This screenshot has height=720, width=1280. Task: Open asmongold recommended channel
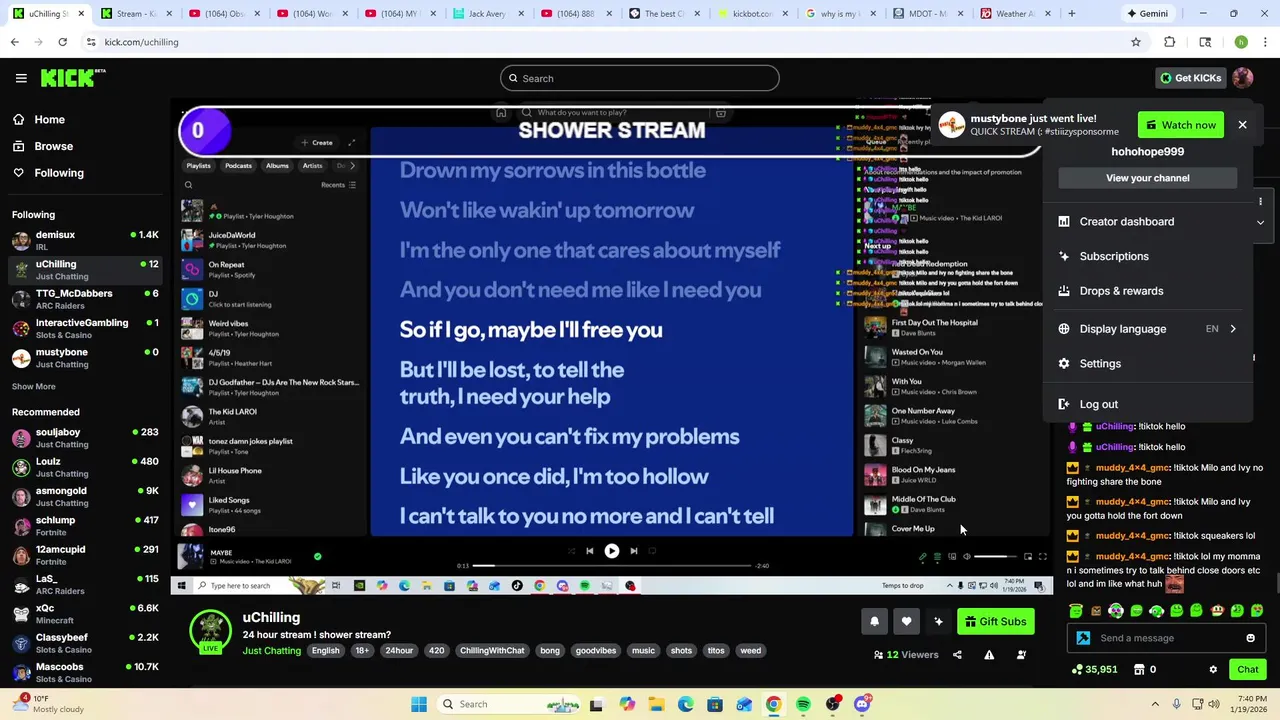point(84,497)
